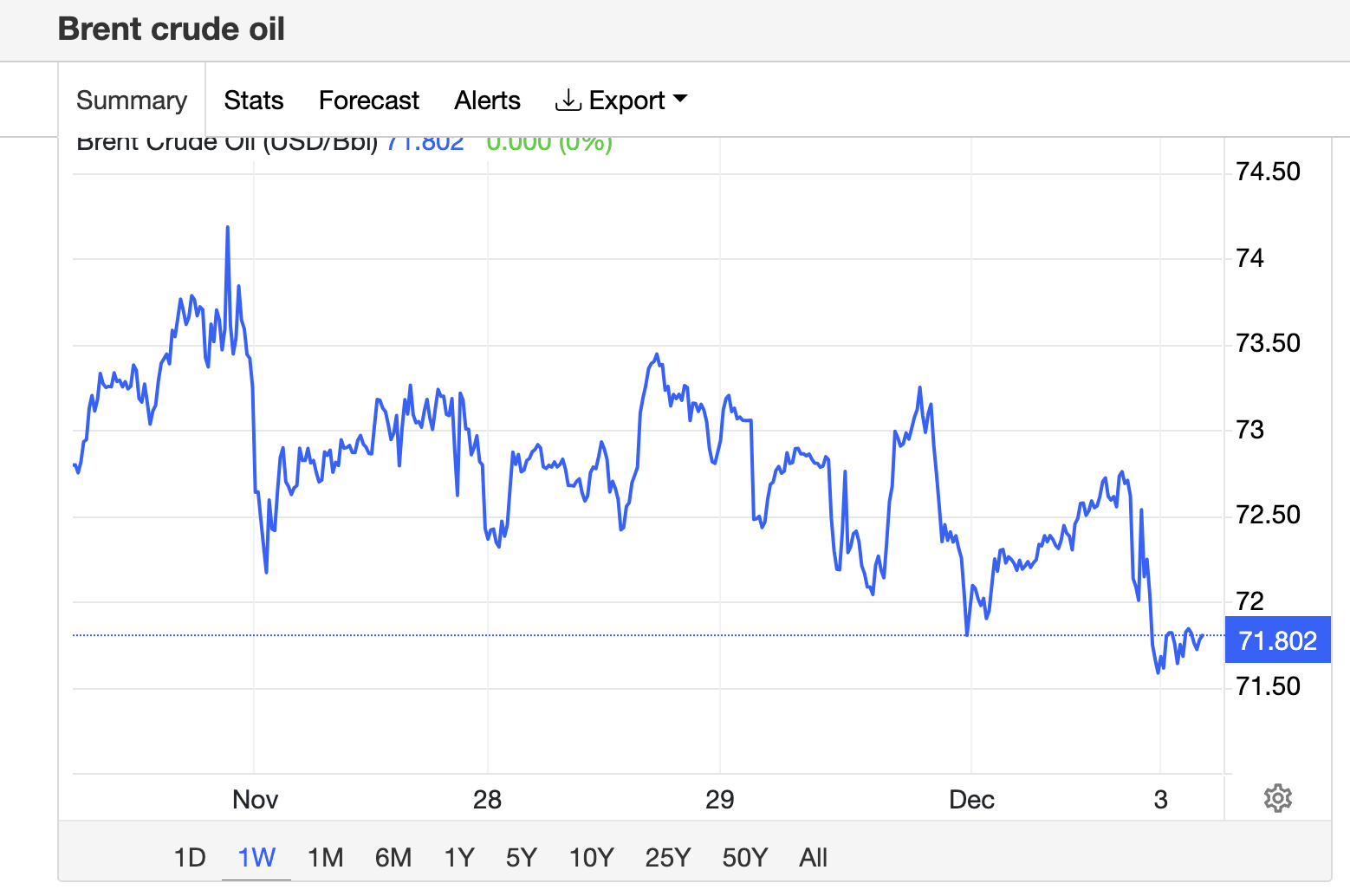Click the Export download icon
Viewport: 1350px width, 896px height.
(568, 101)
